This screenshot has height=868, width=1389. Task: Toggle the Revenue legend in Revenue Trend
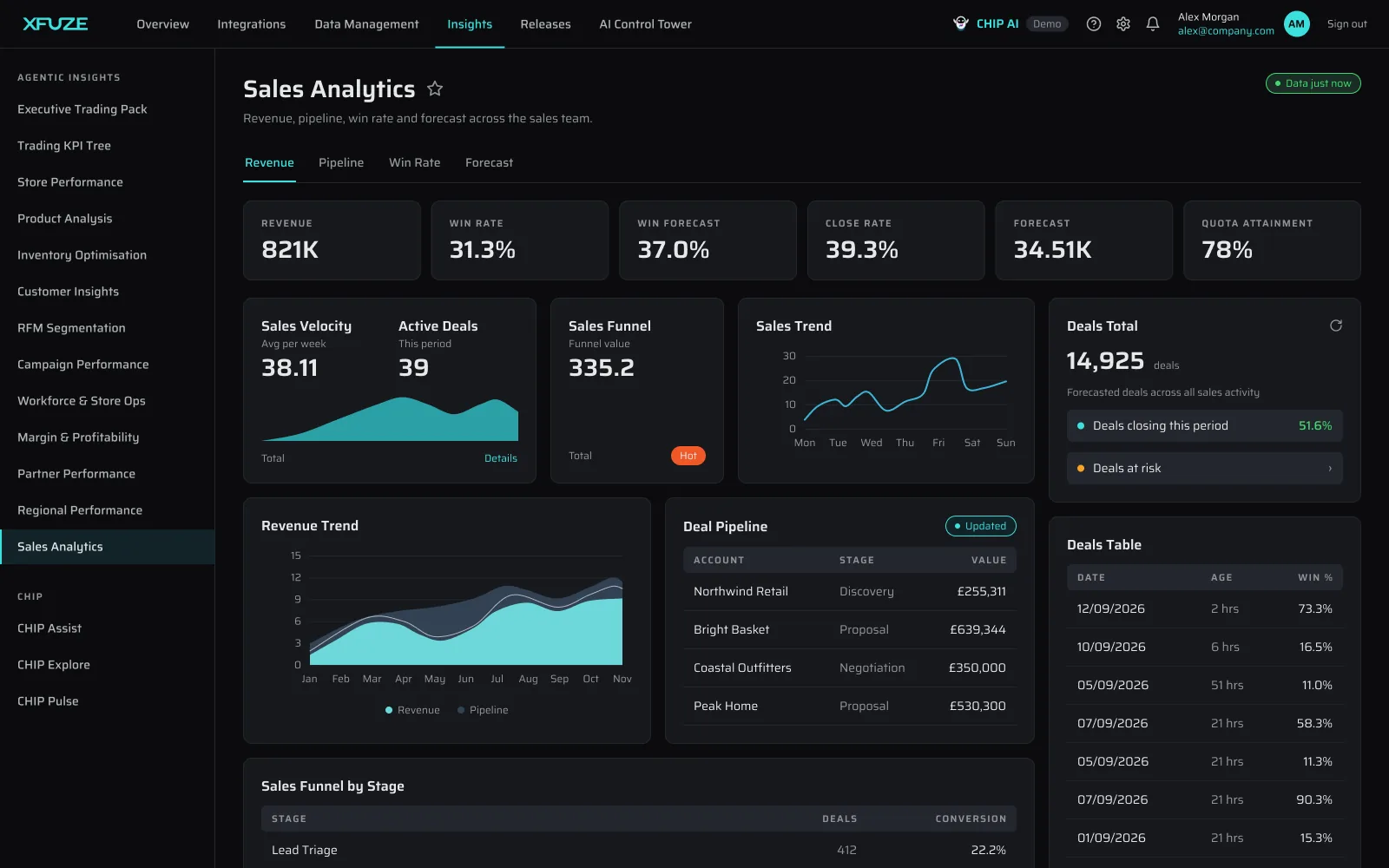point(412,710)
